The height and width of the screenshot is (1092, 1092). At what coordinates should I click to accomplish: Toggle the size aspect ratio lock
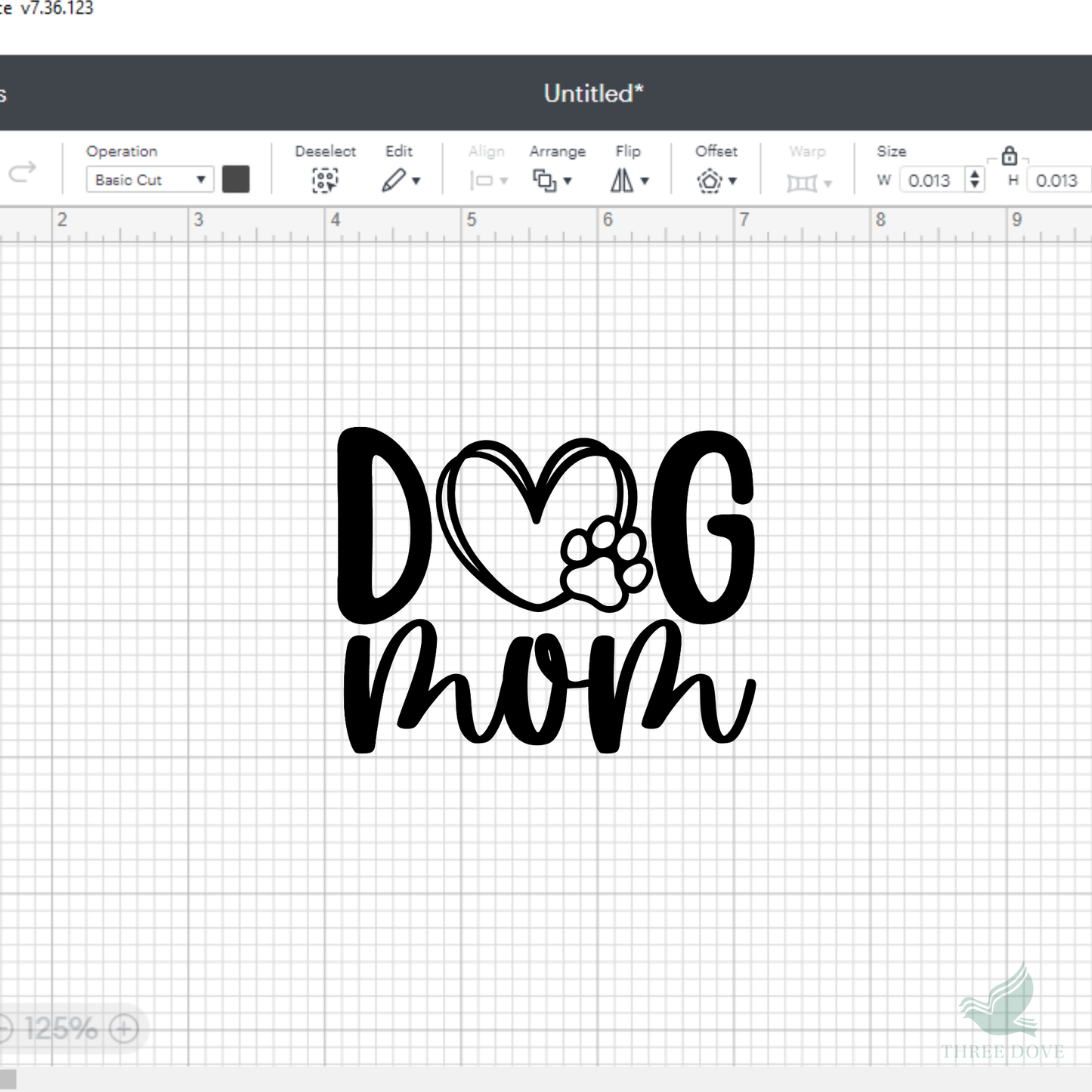pos(1009,156)
